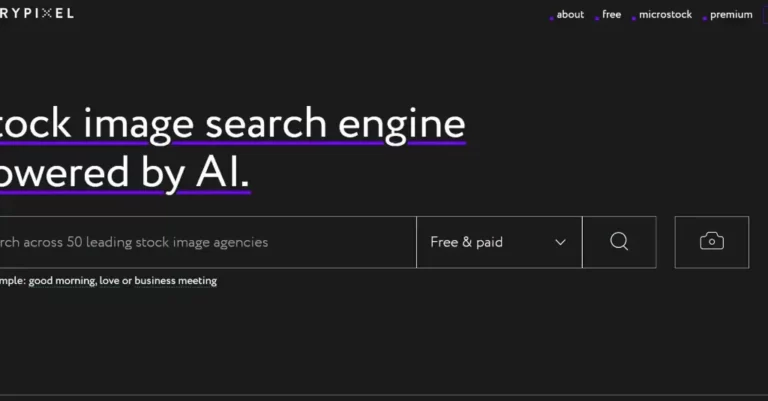Click the purple dot beside the free link
The height and width of the screenshot is (401, 768).
coord(597,18)
